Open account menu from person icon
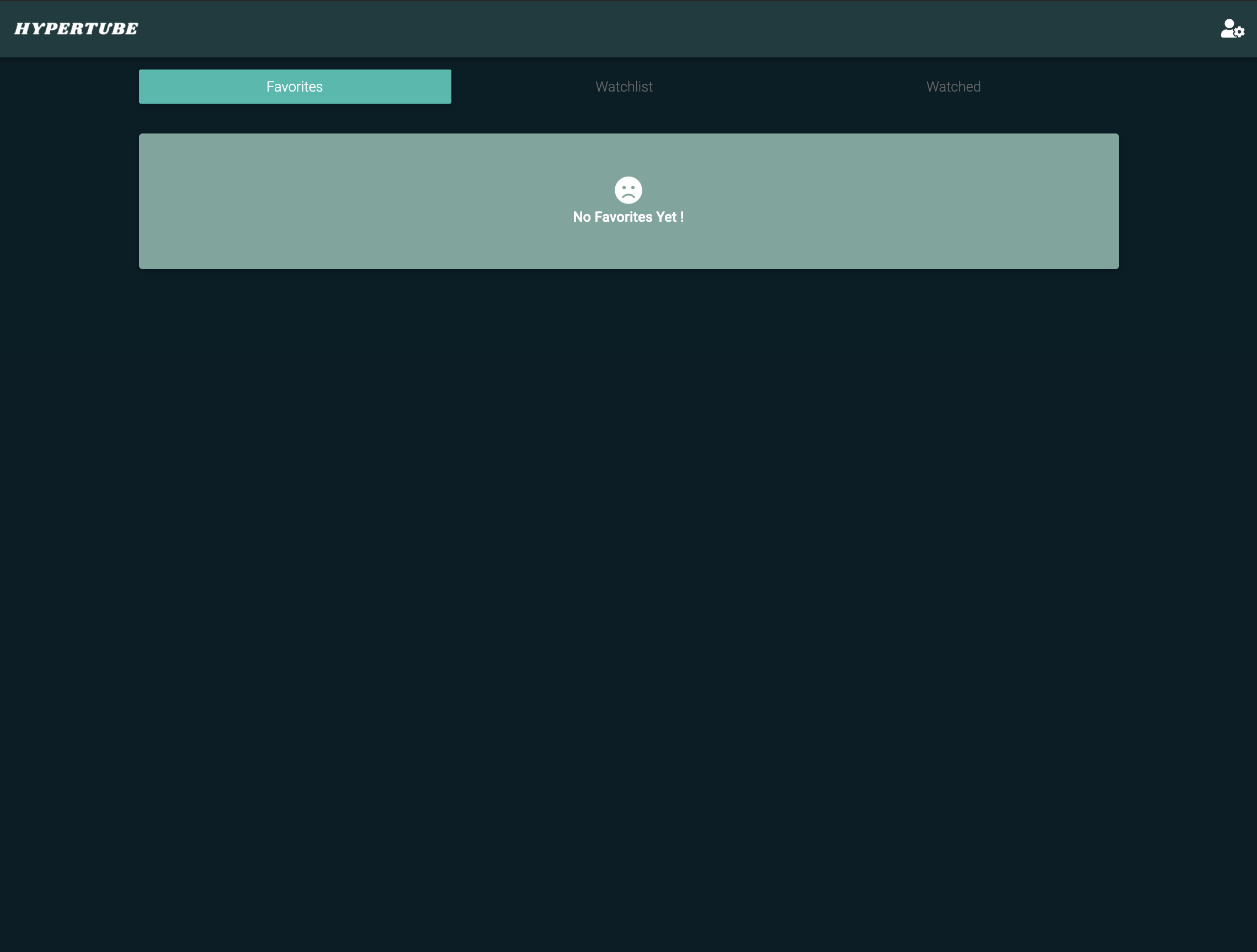This screenshot has height=952, width=1257. click(1229, 26)
